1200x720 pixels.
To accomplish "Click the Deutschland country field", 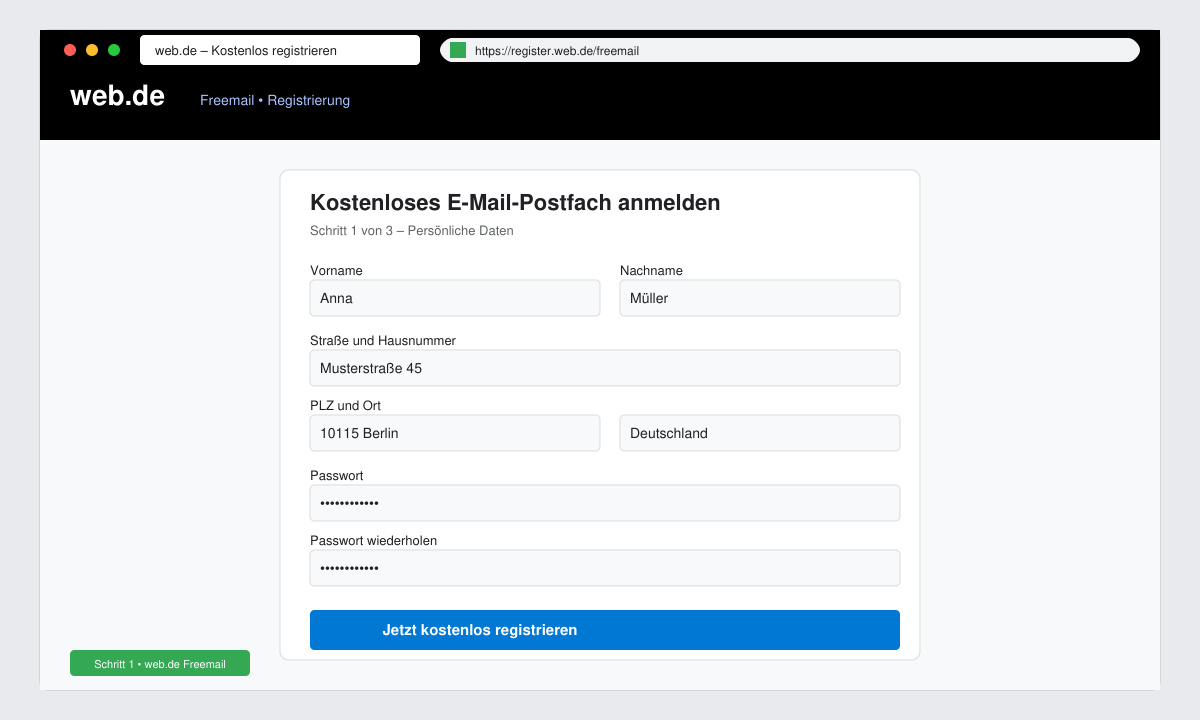I will 760,433.
